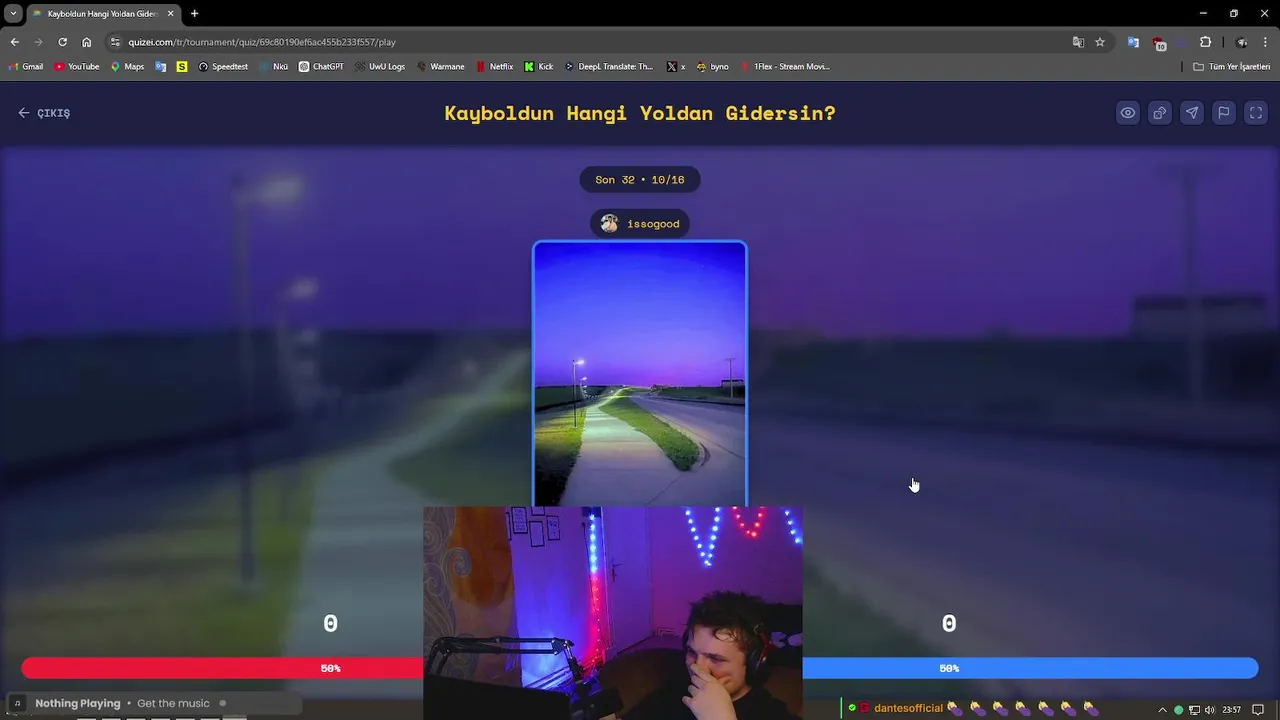Open the DeepL Translate bookmark
Image resolution: width=1280 pixels, height=720 pixels.
click(x=608, y=67)
